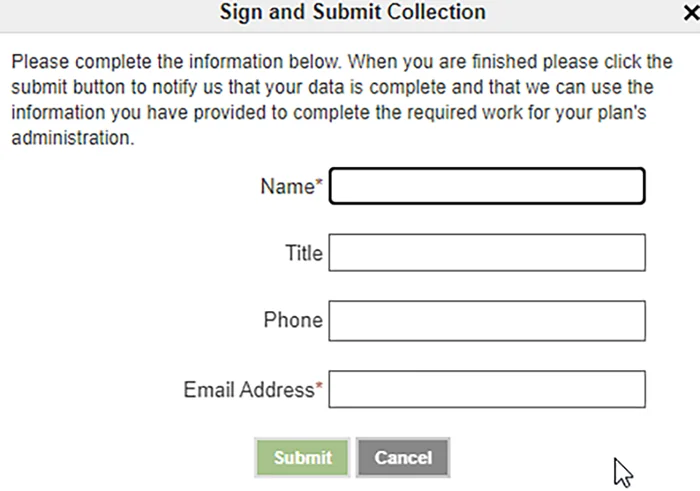The image size is (700, 491).
Task: Click the Name field label
Action: tap(287, 186)
